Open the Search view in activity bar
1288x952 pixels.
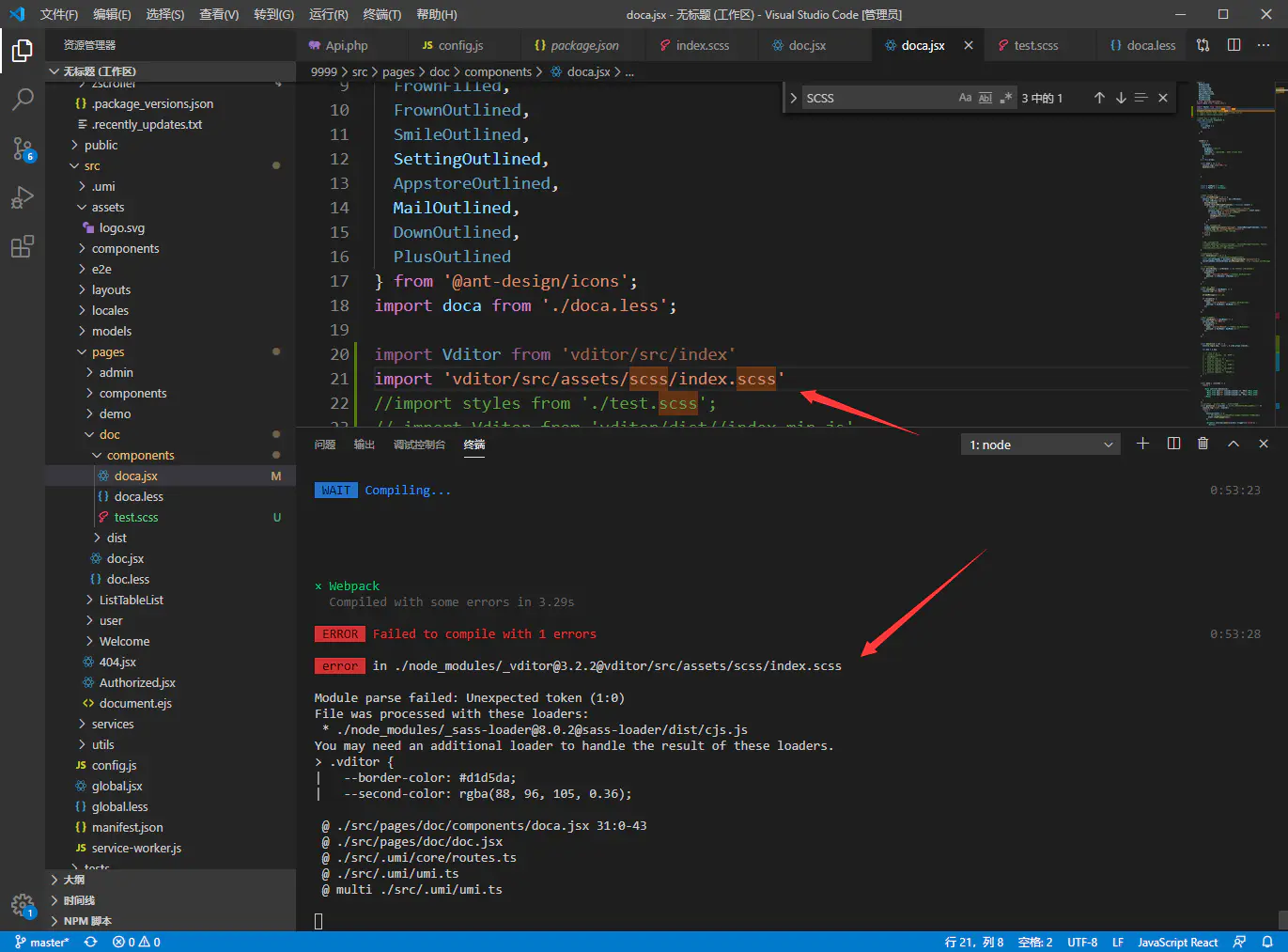(23, 99)
